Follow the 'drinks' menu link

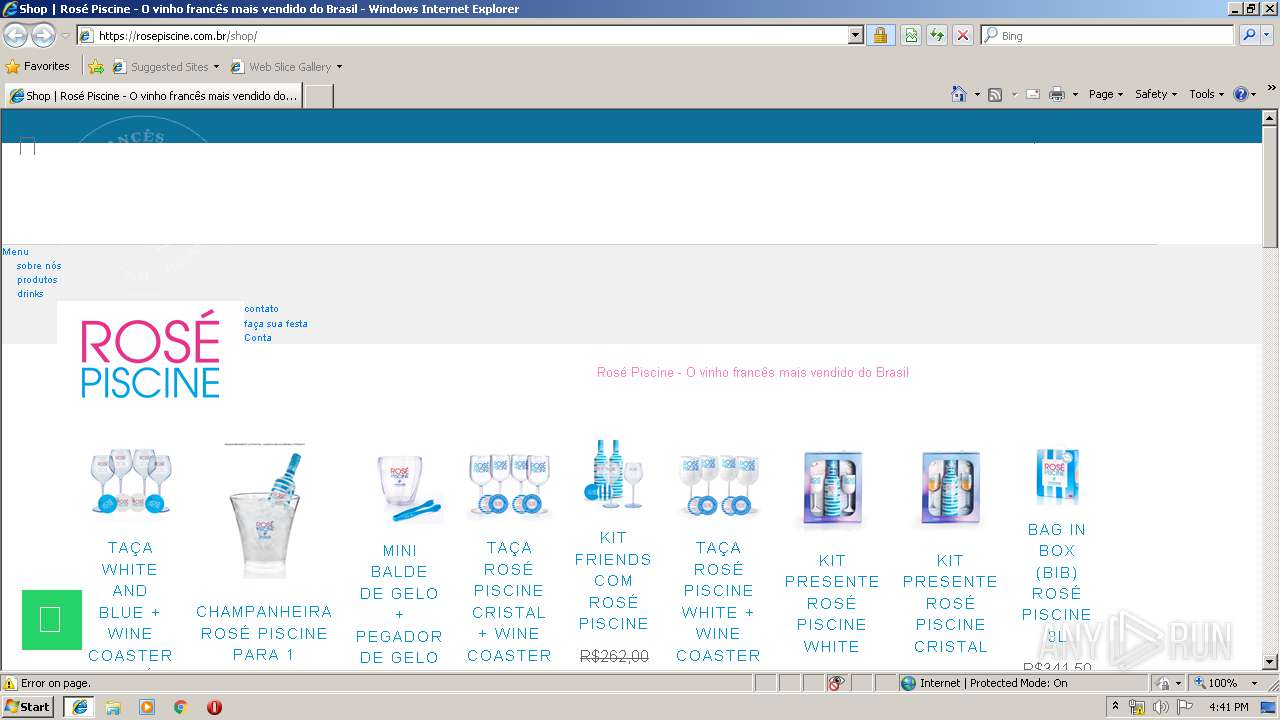30,294
